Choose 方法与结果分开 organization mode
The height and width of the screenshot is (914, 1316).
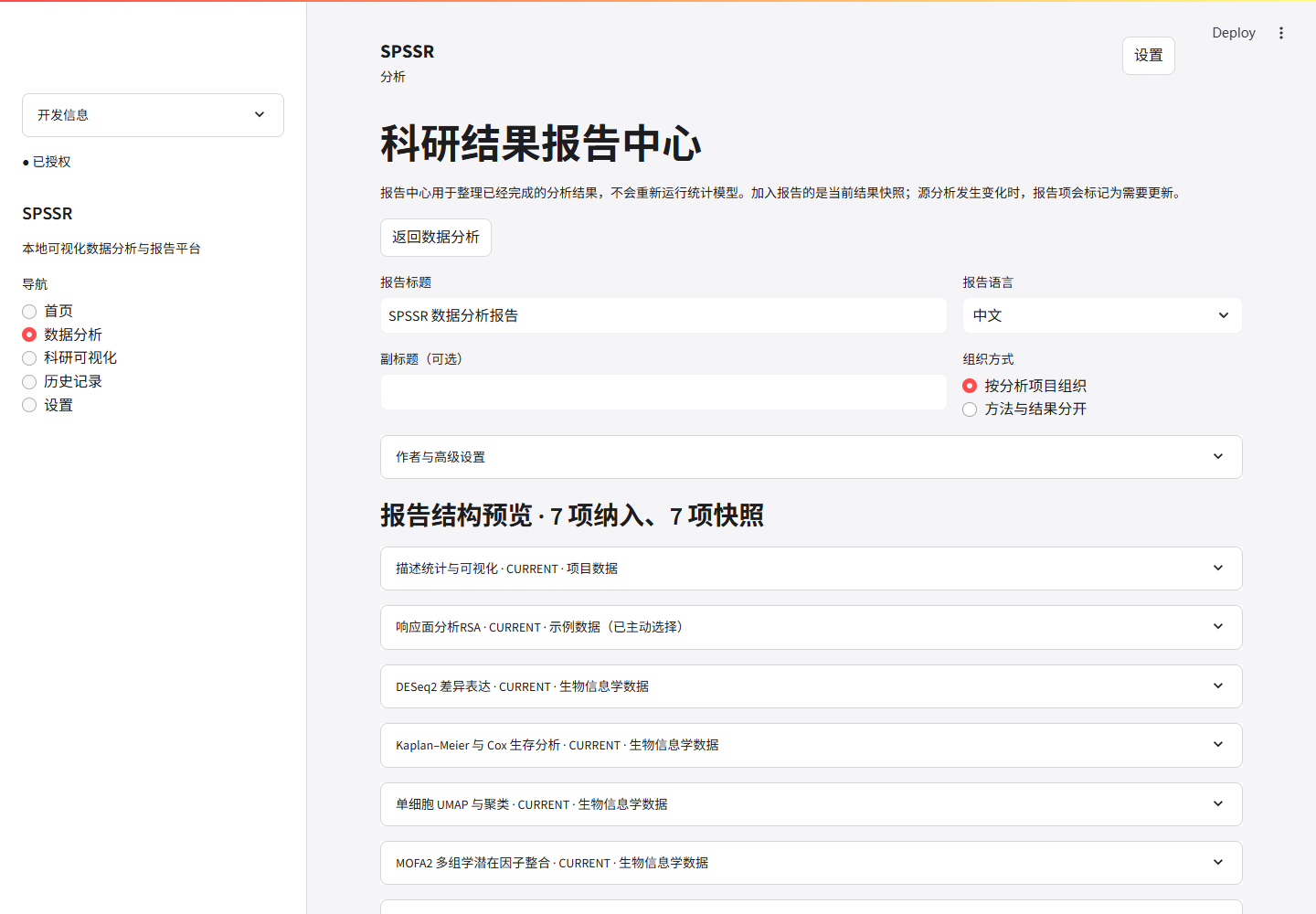[1024, 409]
